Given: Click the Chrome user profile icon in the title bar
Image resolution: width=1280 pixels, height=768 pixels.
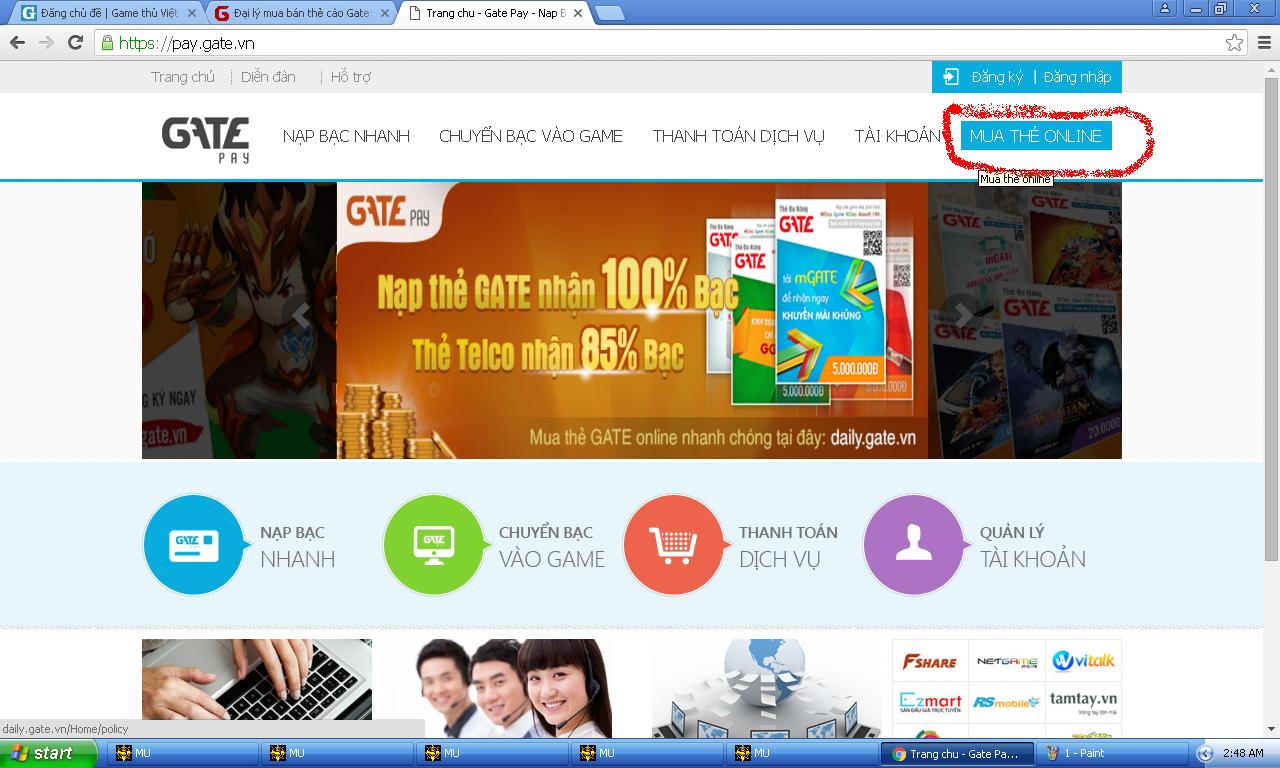Looking at the screenshot, I should [1164, 9].
